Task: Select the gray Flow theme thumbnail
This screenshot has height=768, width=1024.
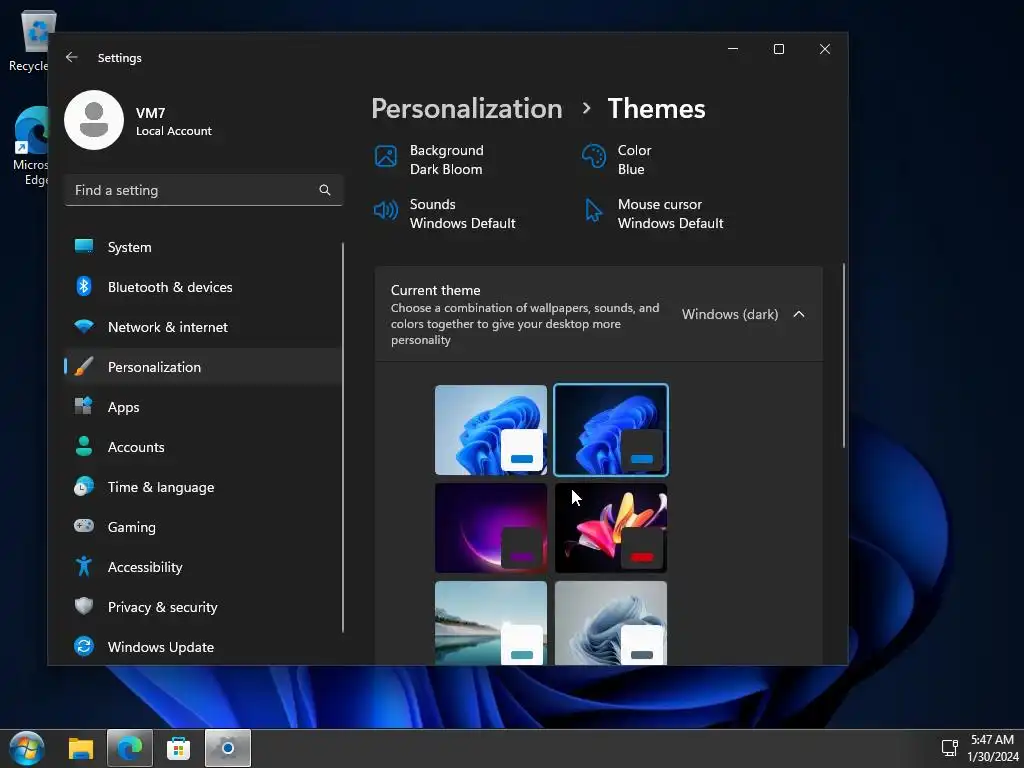Action: (x=611, y=623)
